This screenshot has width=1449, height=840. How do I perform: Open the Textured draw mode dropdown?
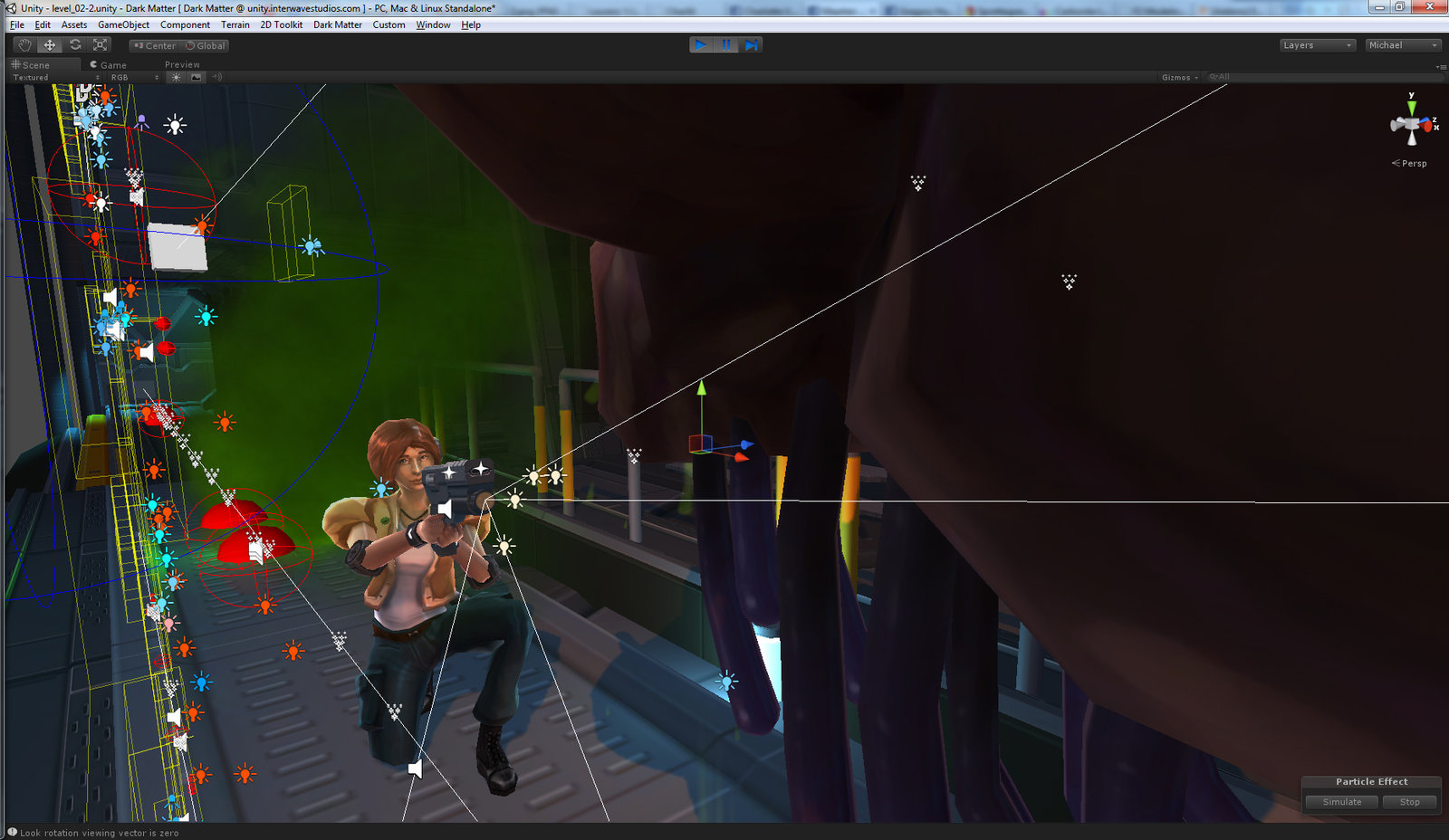point(56,77)
